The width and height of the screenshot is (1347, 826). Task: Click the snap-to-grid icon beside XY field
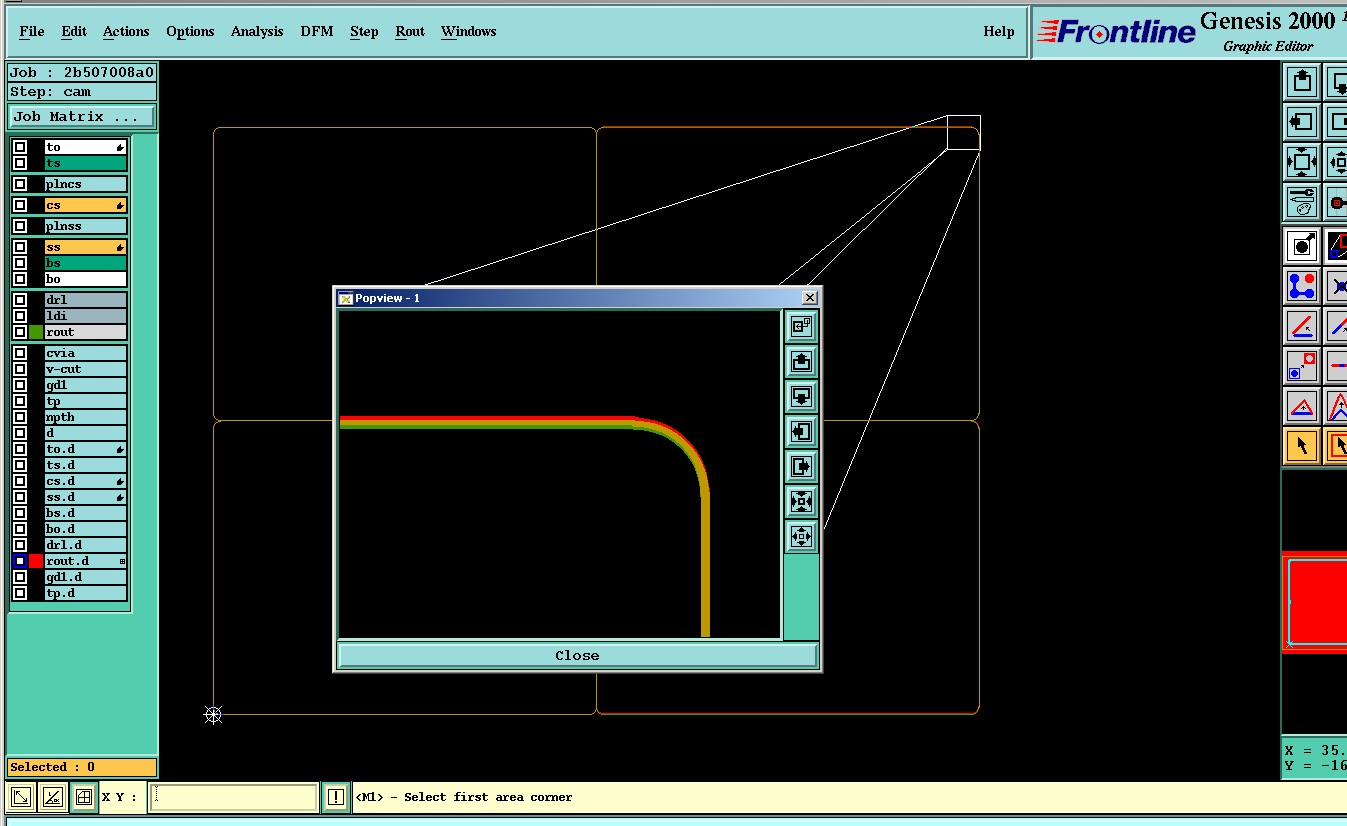[x=84, y=797]
